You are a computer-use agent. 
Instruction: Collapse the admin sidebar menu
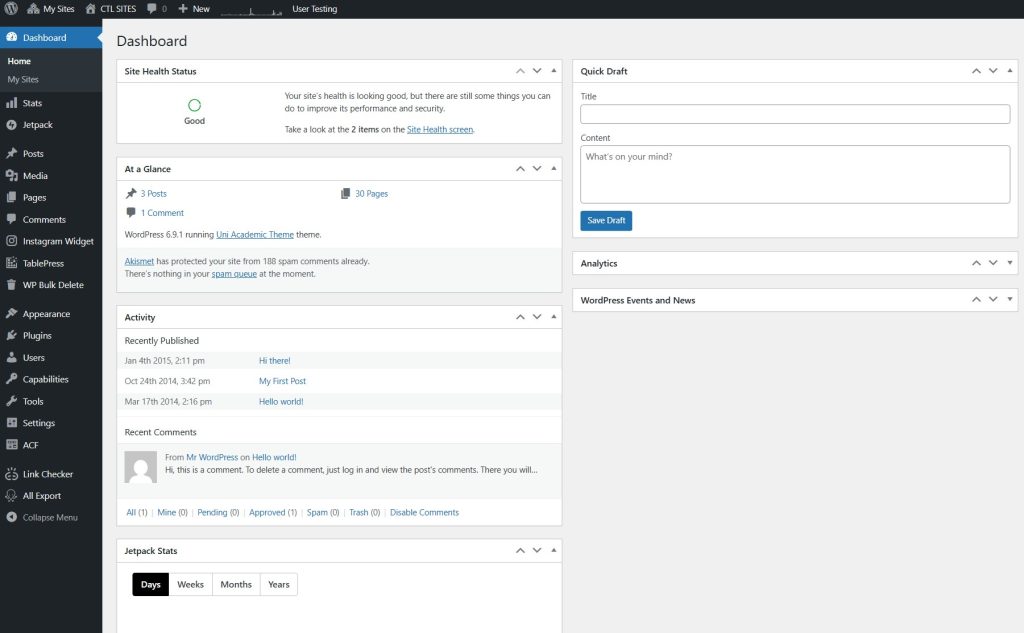(42, 517)
